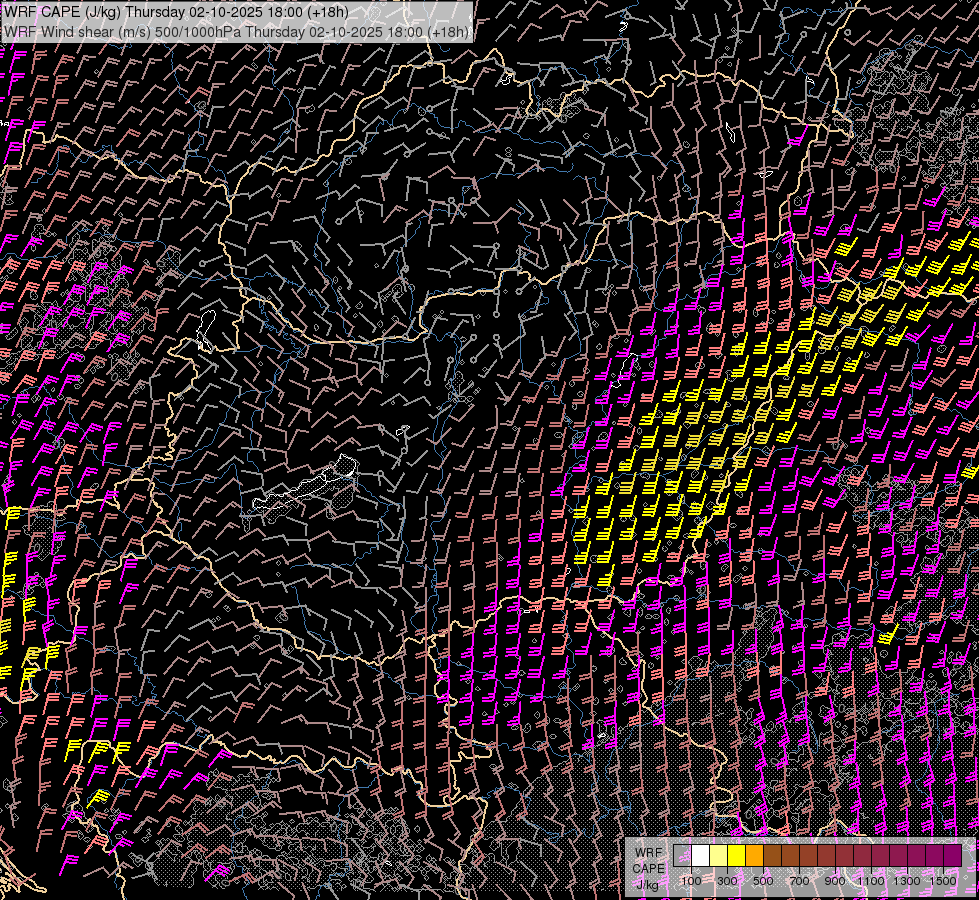The height and width of the screenshot is (900, 979).
Task: Click the 1300 tick label in legend
Action: point(907,881)
